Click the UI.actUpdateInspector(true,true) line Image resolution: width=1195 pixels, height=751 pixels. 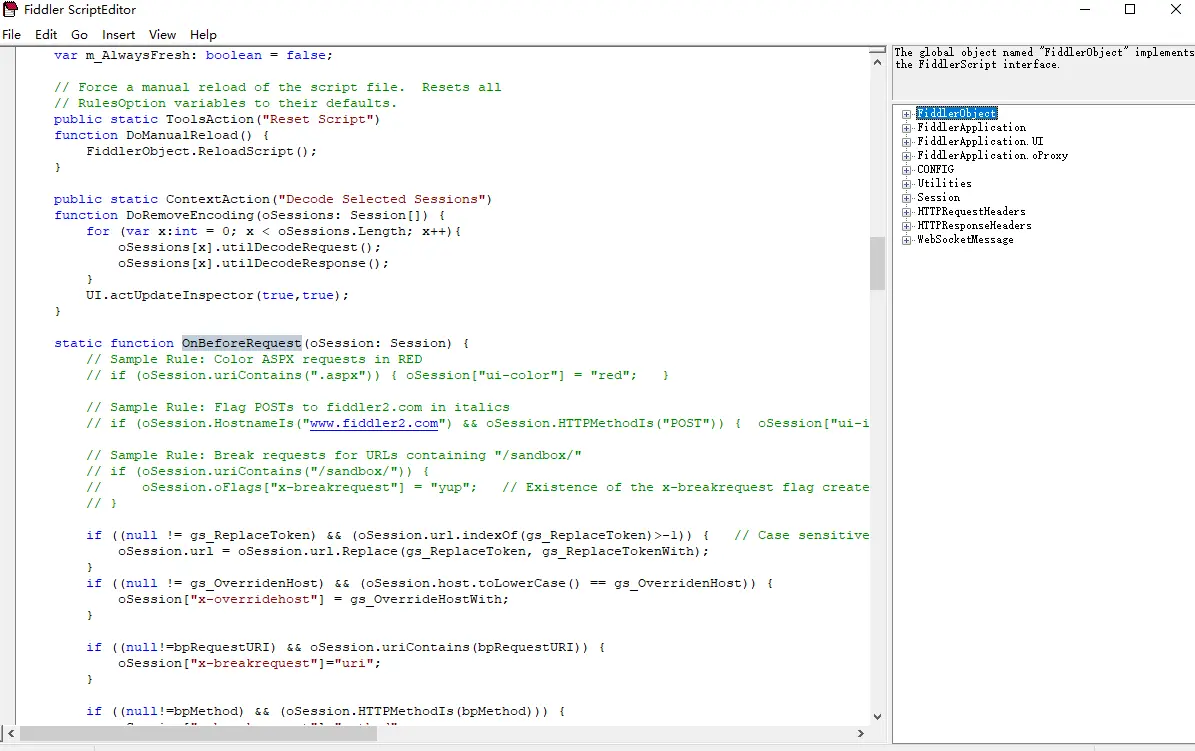tap(217, 295)
